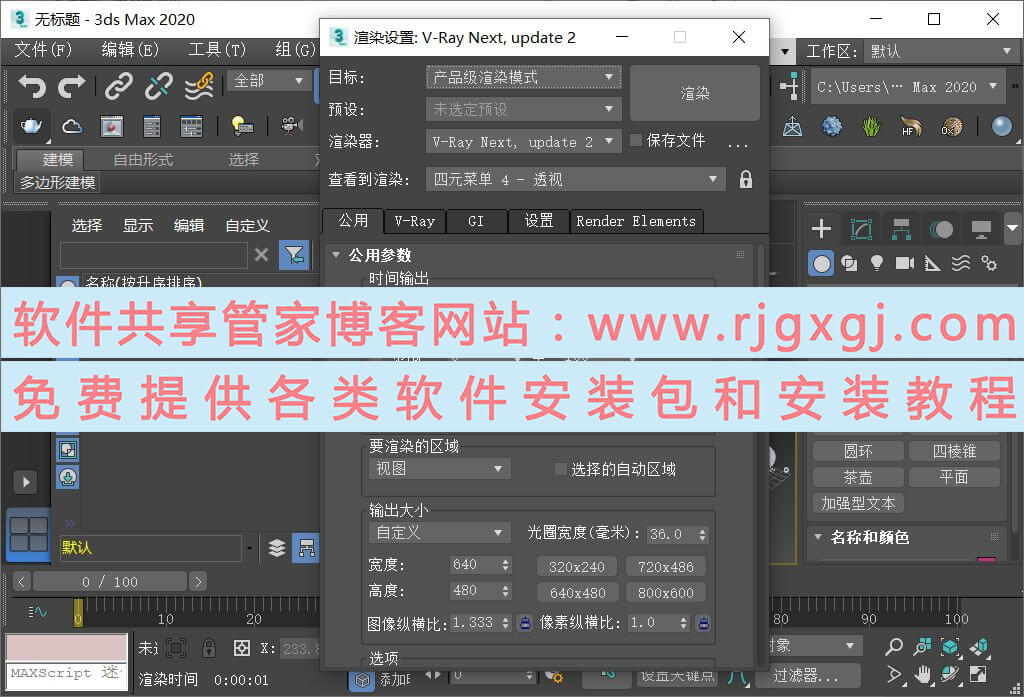Click the Undo arrow in the main toolbar

(32, 86)
